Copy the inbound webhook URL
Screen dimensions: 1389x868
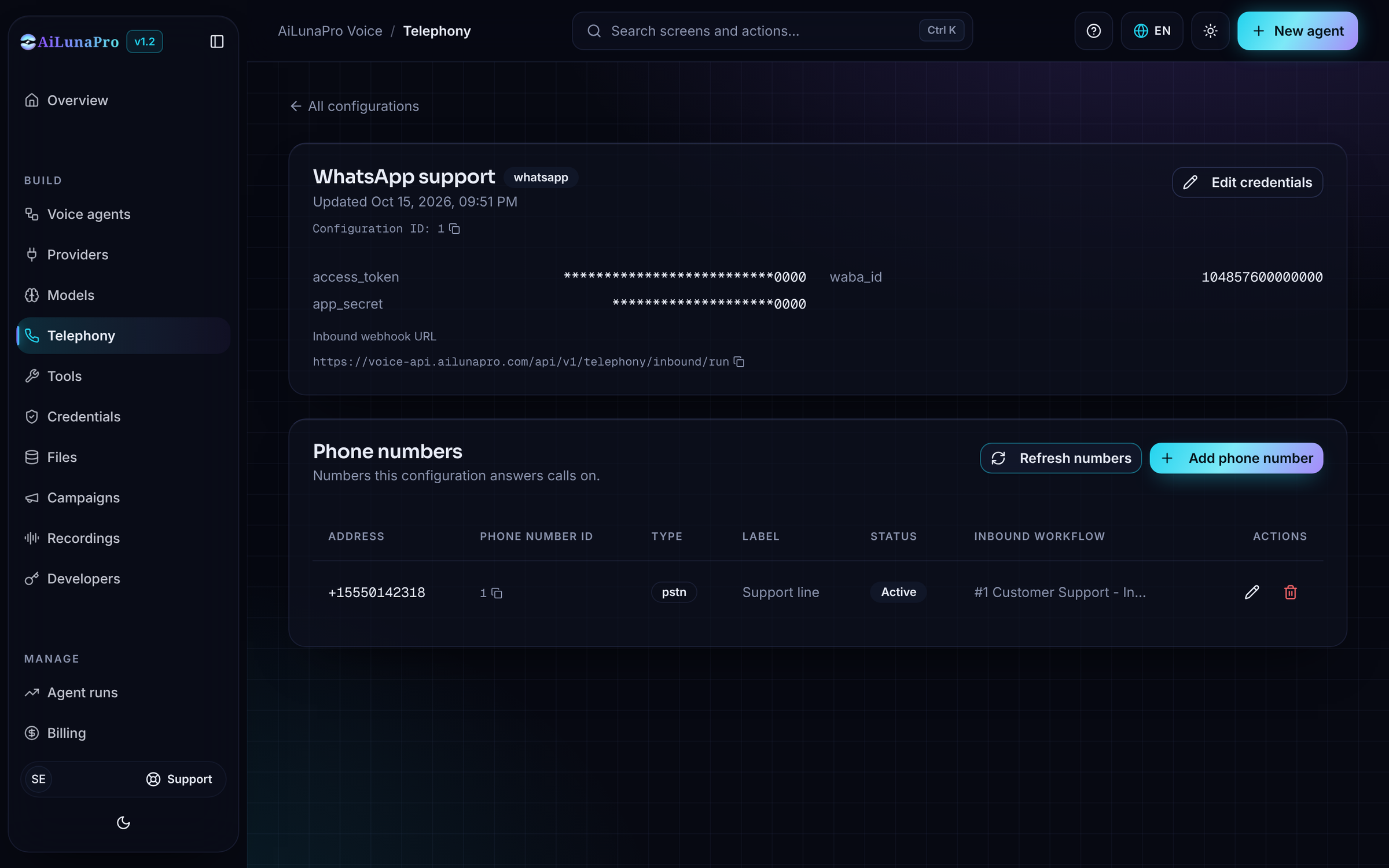pos(739,362)
